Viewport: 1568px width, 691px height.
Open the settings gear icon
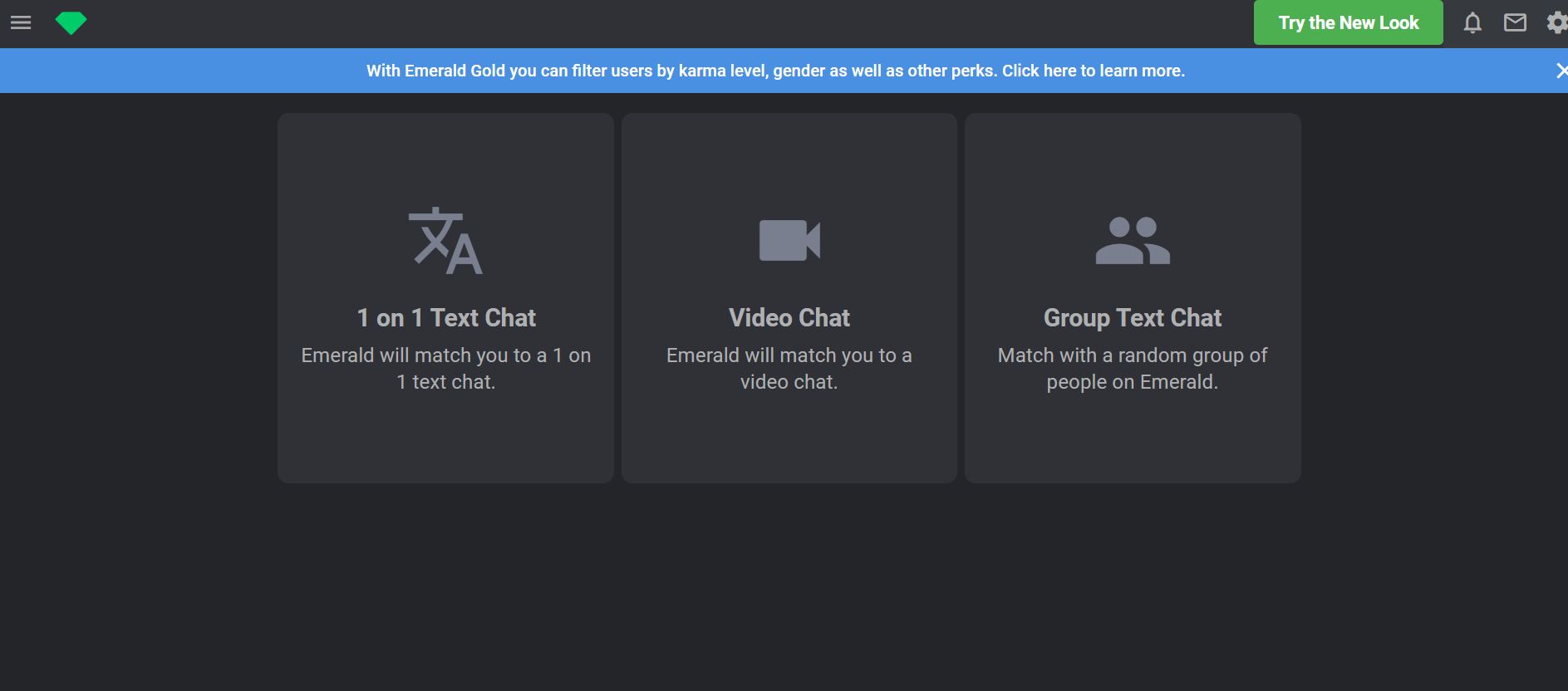(1557, 22)
